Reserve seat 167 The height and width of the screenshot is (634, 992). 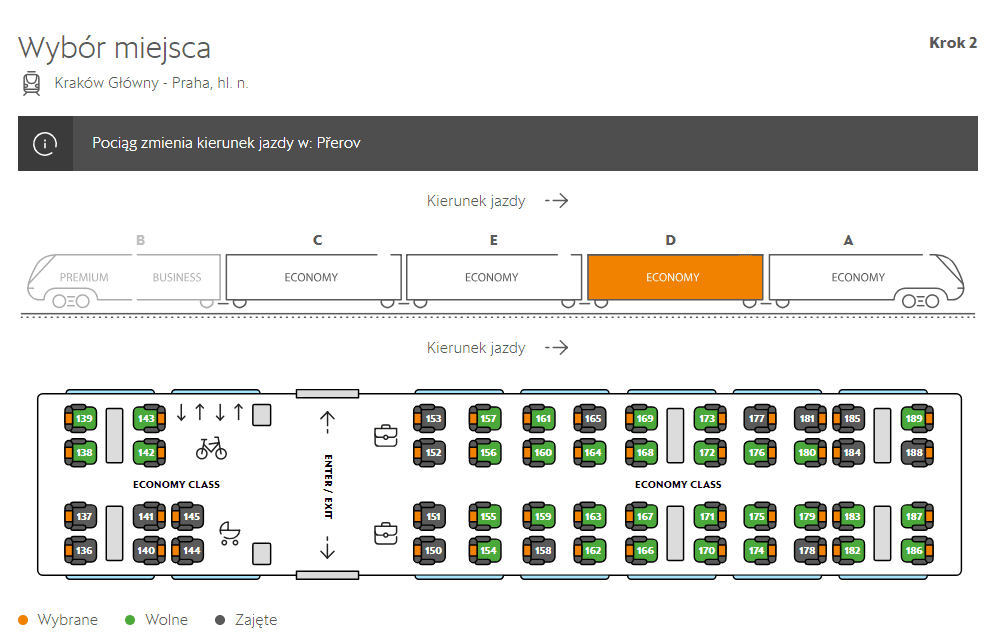click(x=642, y=516)
